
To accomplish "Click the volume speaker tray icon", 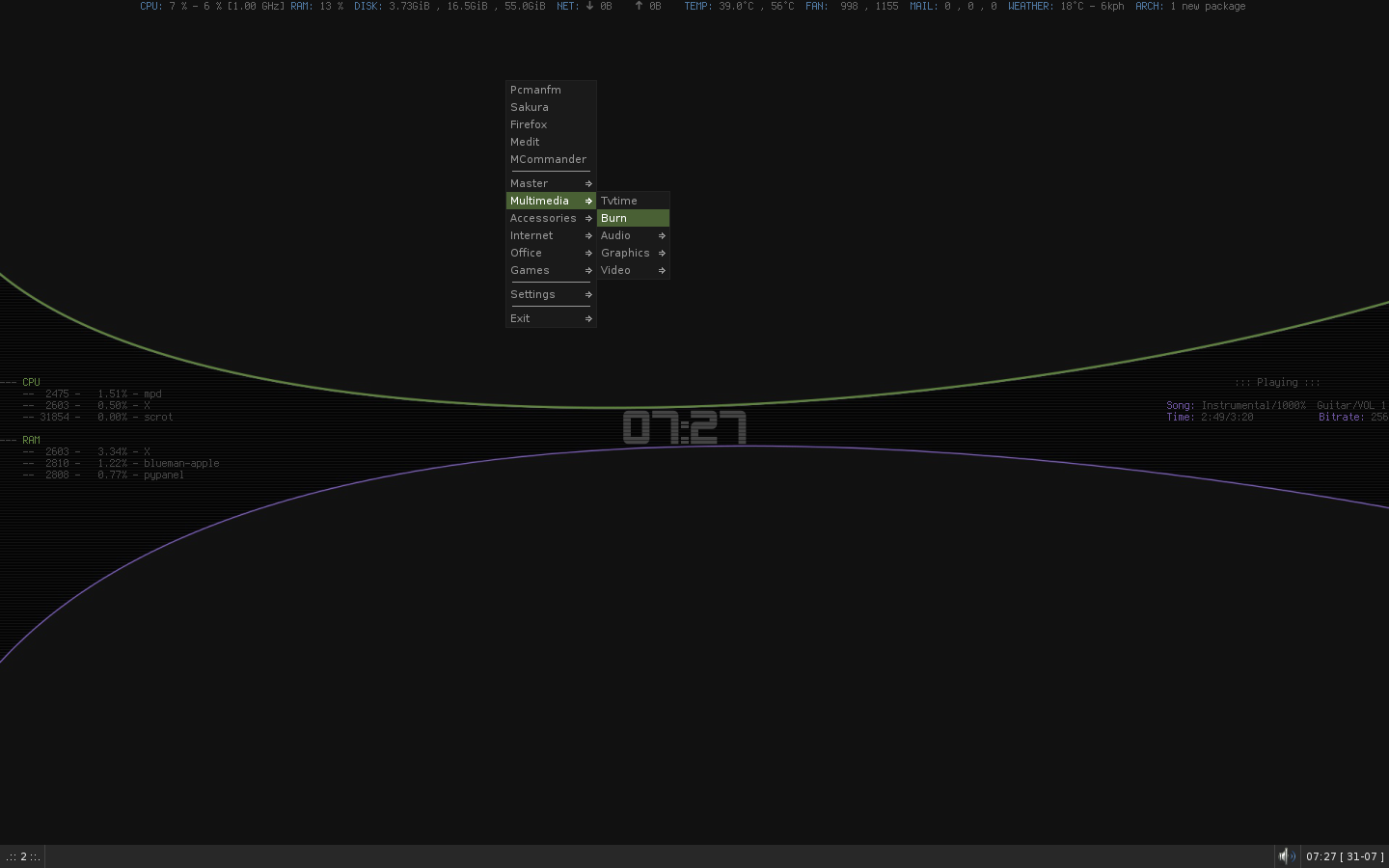I will pos(1287,856).
